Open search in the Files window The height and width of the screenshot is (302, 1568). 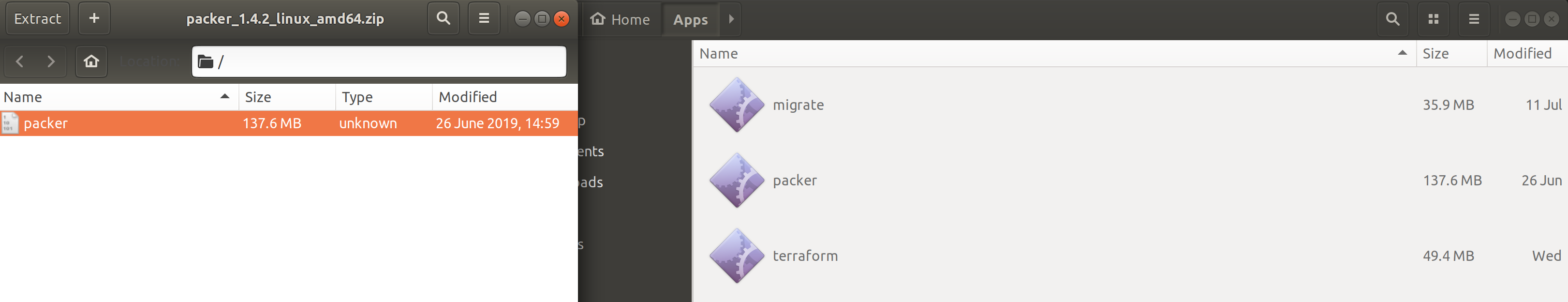[1392, 19]
